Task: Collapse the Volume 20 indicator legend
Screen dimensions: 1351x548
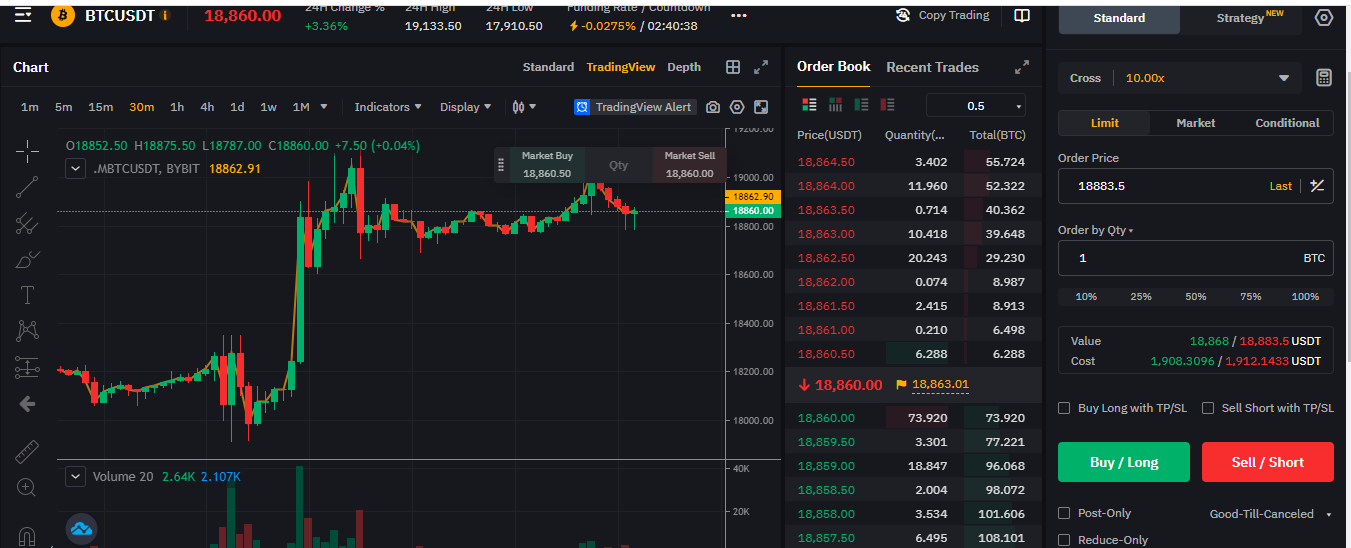Action: [75, 477]
